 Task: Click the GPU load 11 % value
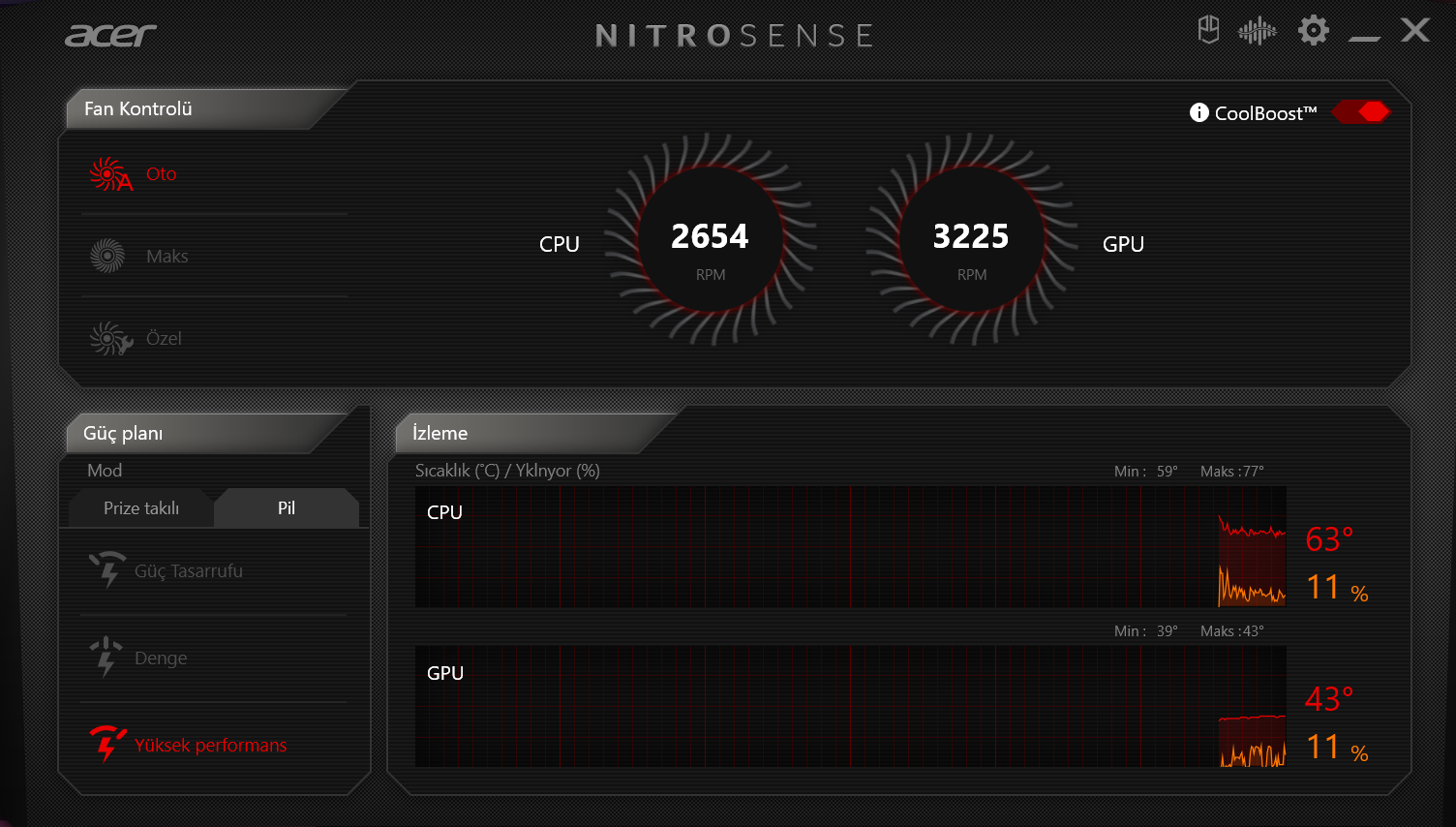pyautogui.click(x=1337, y=748)
